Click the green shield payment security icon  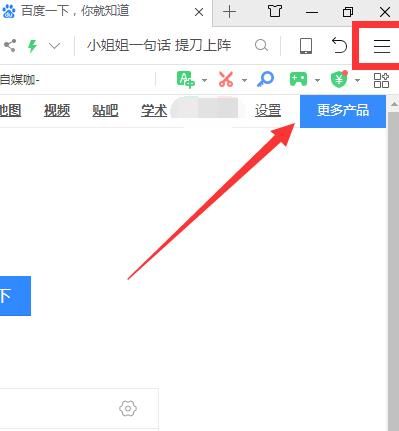pyautogui.click(x=339, y=80)
